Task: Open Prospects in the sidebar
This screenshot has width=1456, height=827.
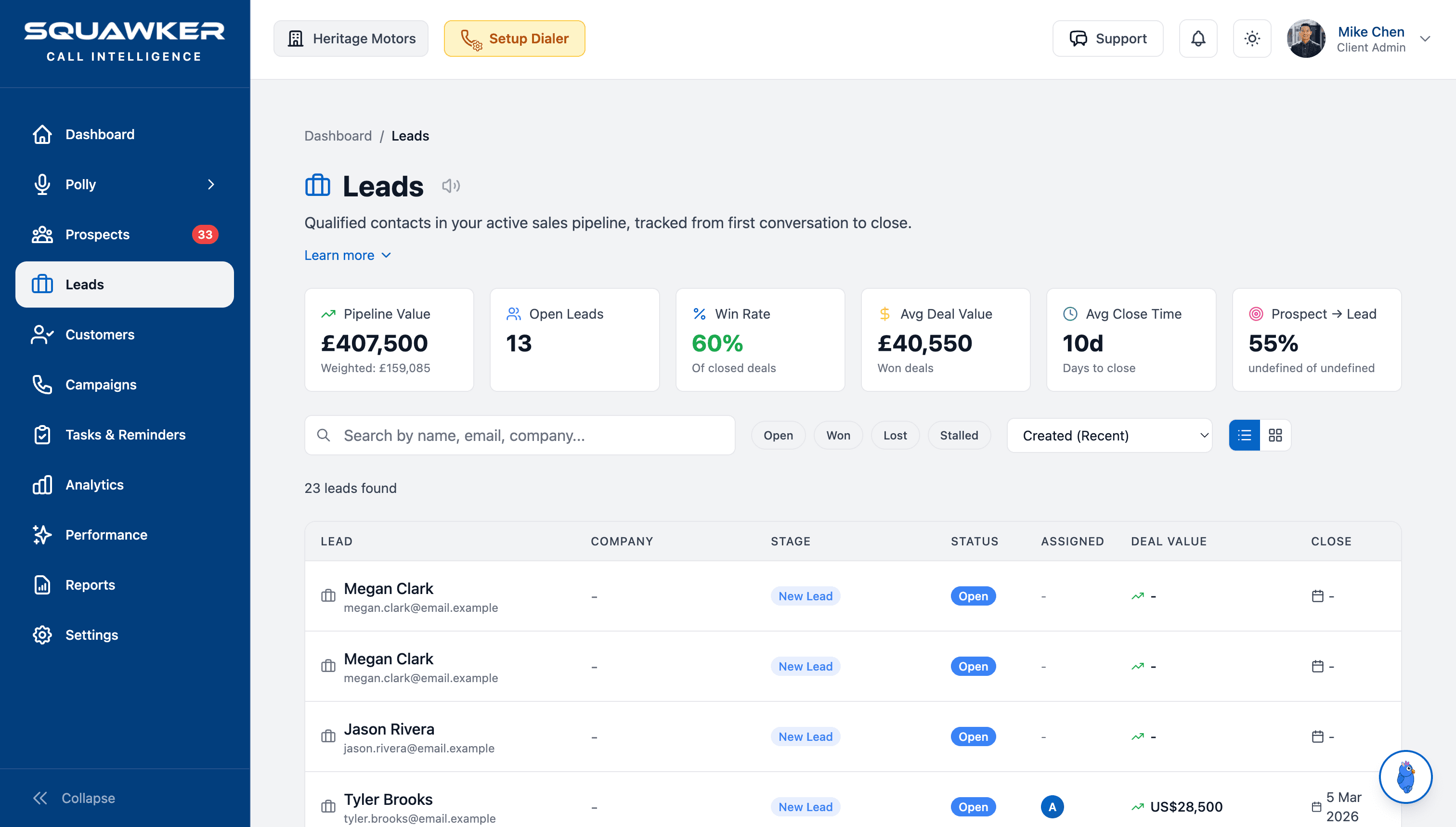Action: 124,234
